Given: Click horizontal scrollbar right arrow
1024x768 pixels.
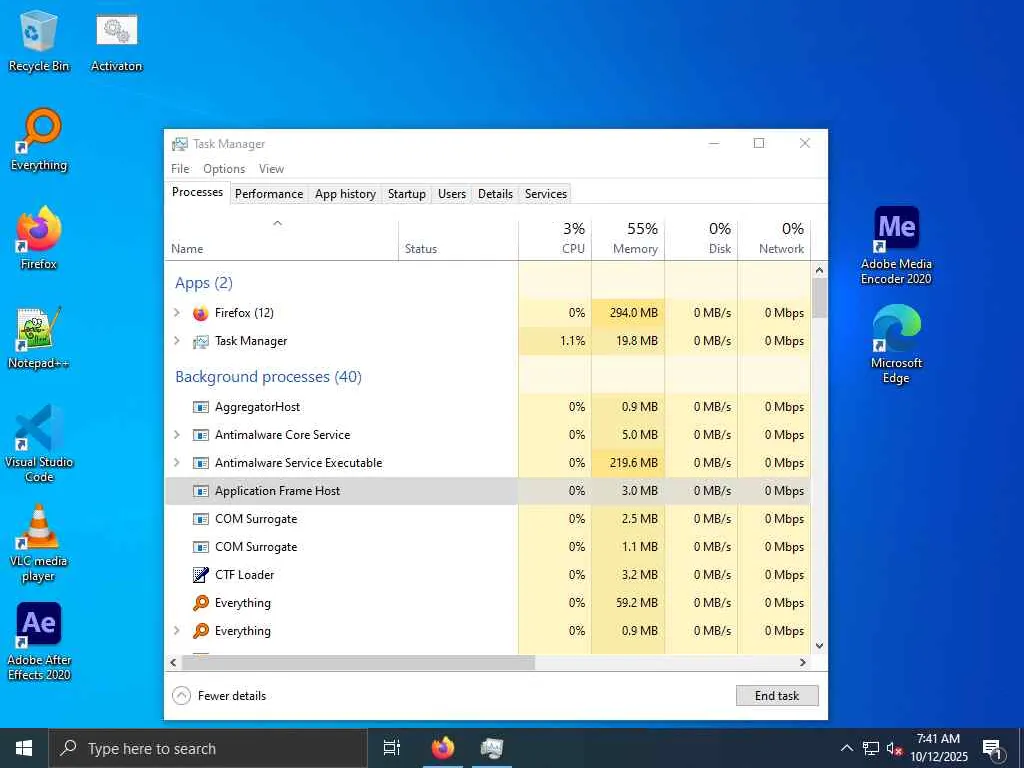Looking at the screenshot, I should point(803,662).
